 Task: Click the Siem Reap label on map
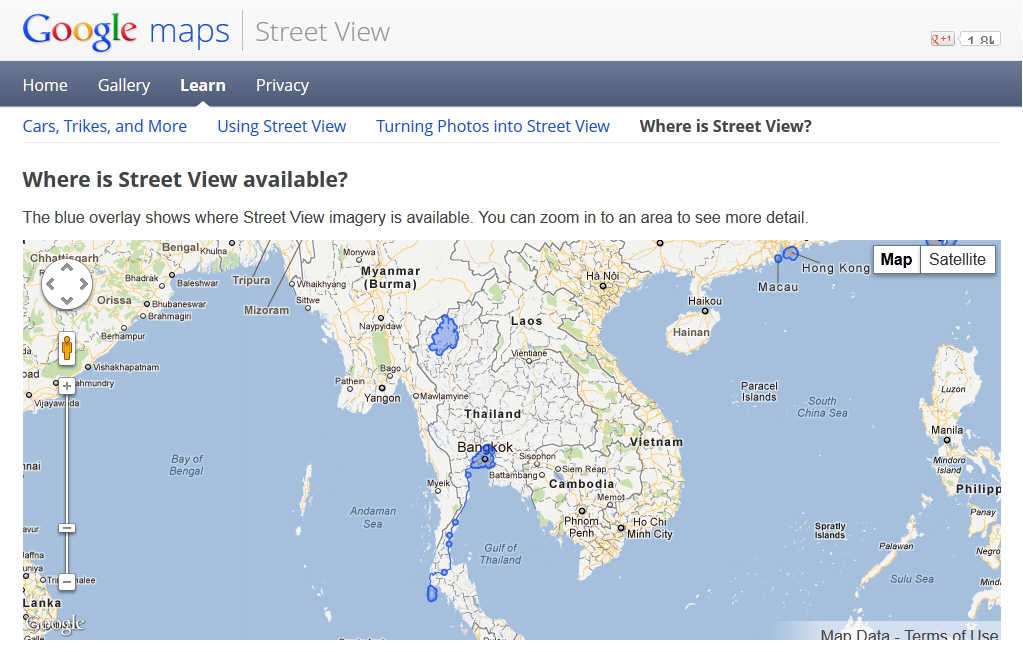tap(585, 469)
